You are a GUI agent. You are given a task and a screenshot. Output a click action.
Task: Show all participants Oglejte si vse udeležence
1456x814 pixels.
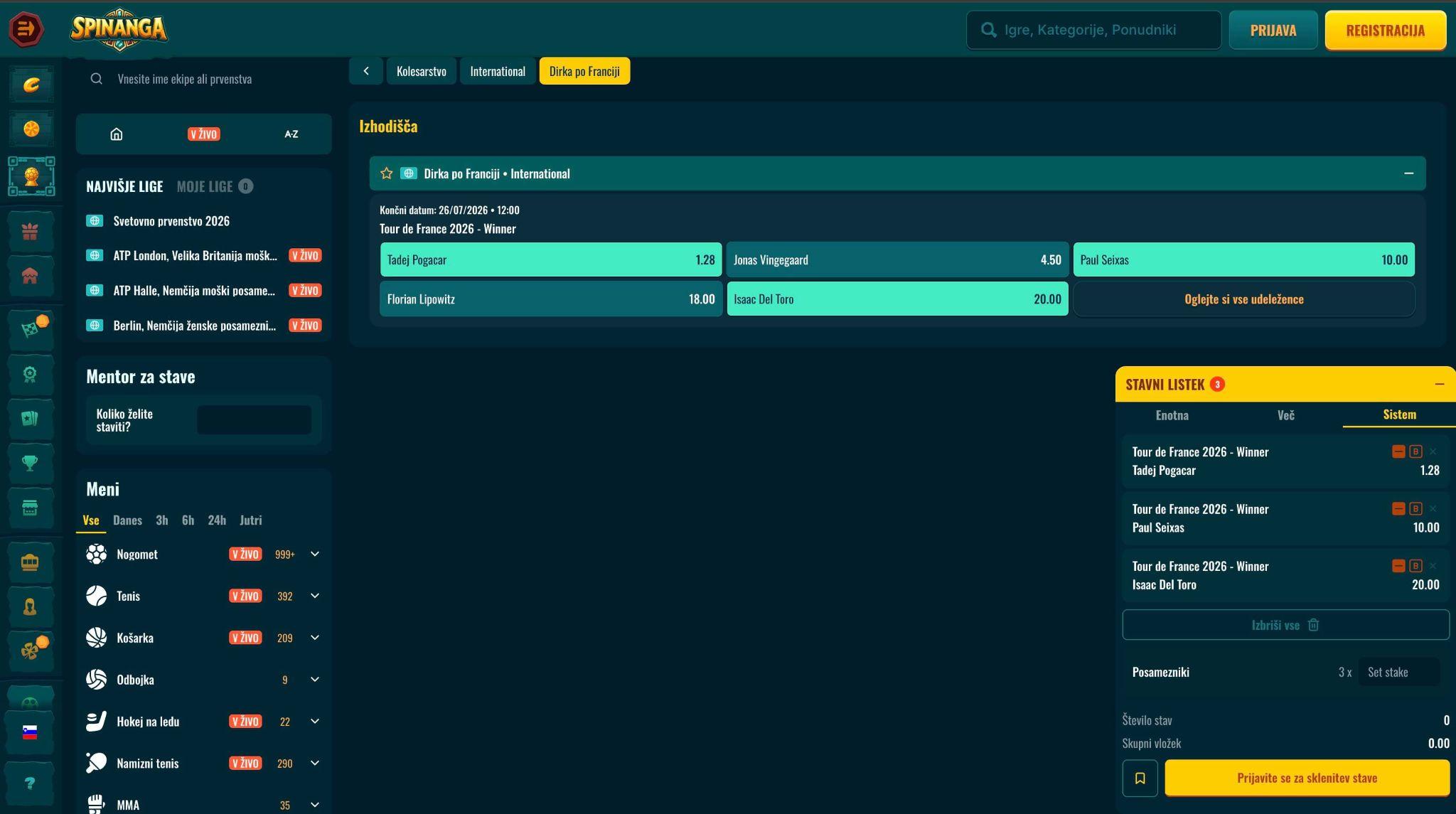pyautogui.click(x=1244, y=299)
